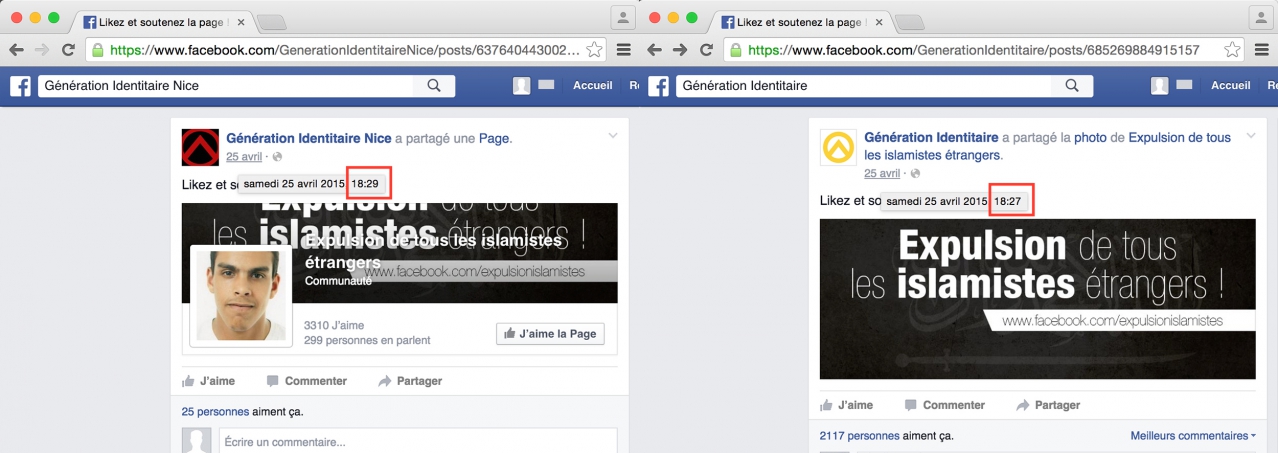Click back arrow in right browser window

pos(654,49)
